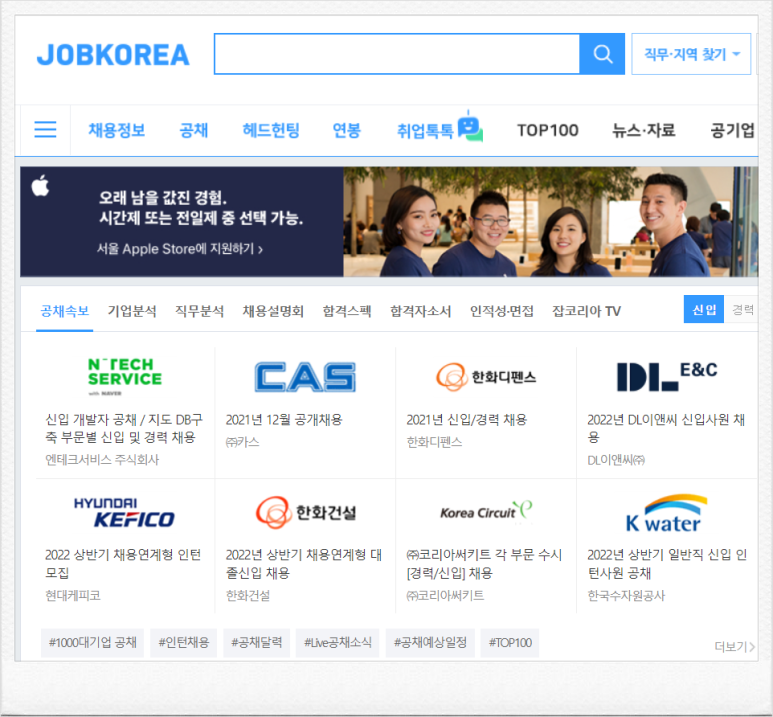
Task: Open 2022년 상반기 채용연계형 대졸신입 채용
Action: (x=304, y=564)
